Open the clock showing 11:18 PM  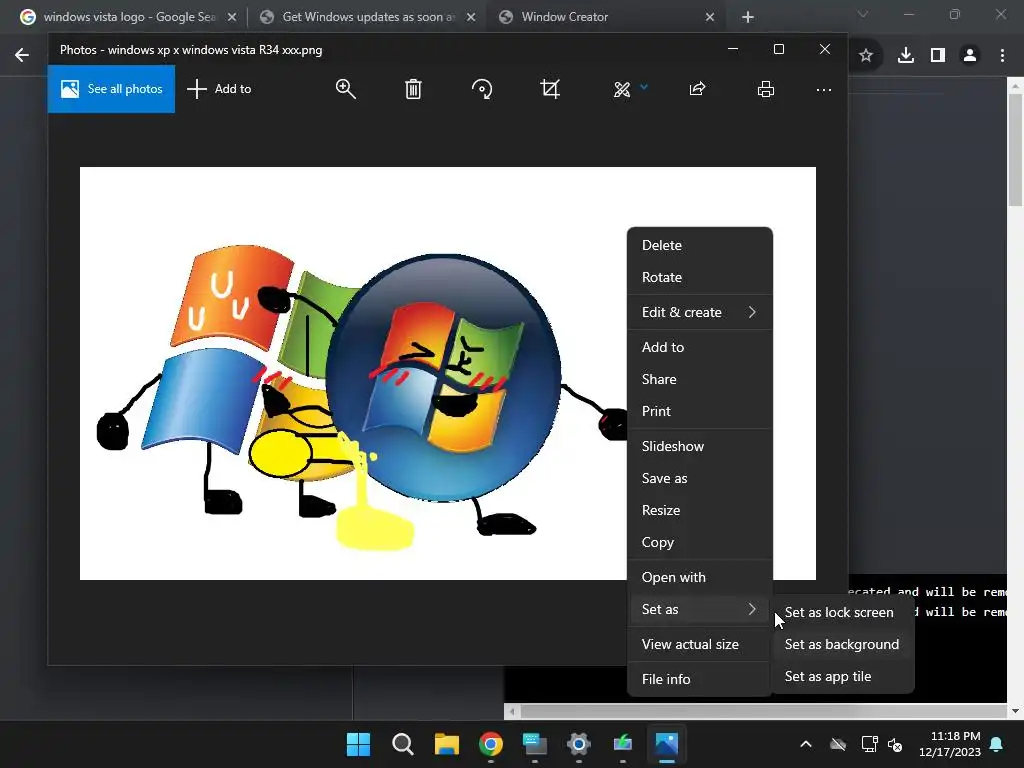[x=950, y=744]
